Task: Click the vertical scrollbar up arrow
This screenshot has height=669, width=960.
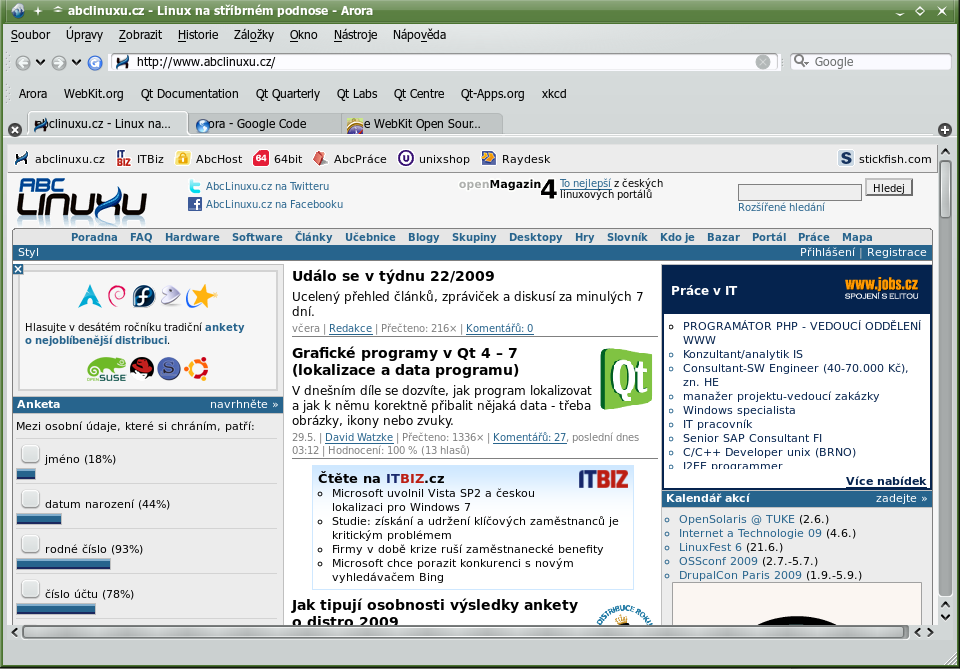Action: coord(945,151)
